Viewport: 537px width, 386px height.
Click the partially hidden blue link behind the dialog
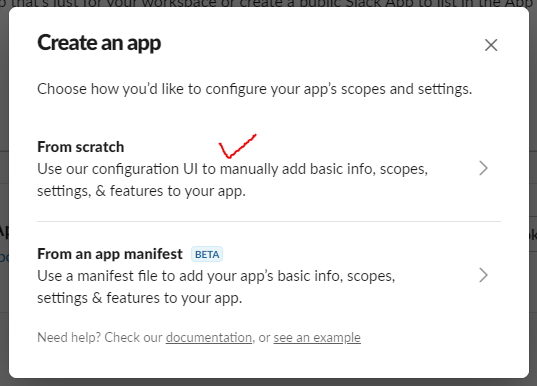[4, 258]
